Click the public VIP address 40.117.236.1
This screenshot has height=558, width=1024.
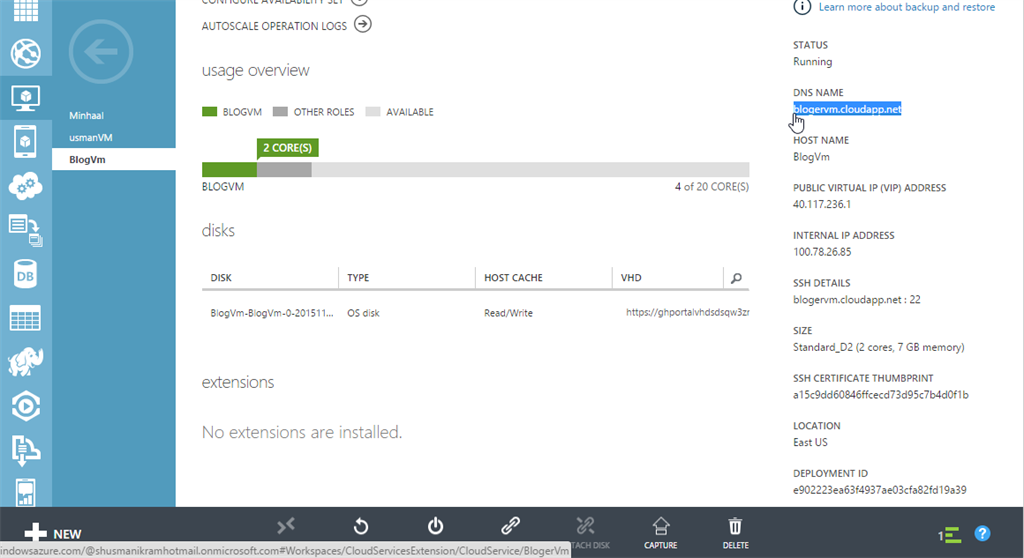click(x=822, y=205)
